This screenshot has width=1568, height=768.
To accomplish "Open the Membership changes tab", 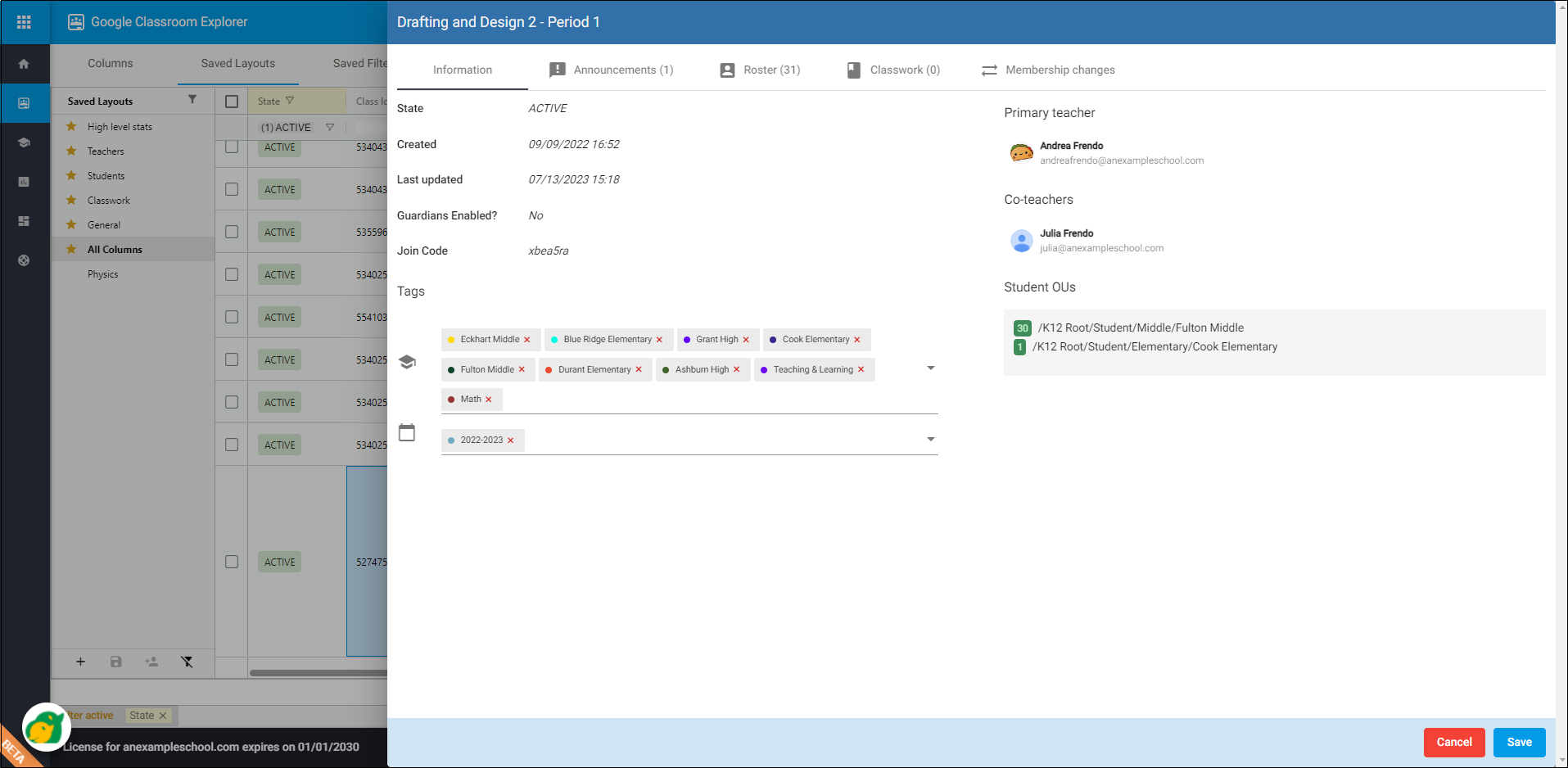I will click(1048, 70).
